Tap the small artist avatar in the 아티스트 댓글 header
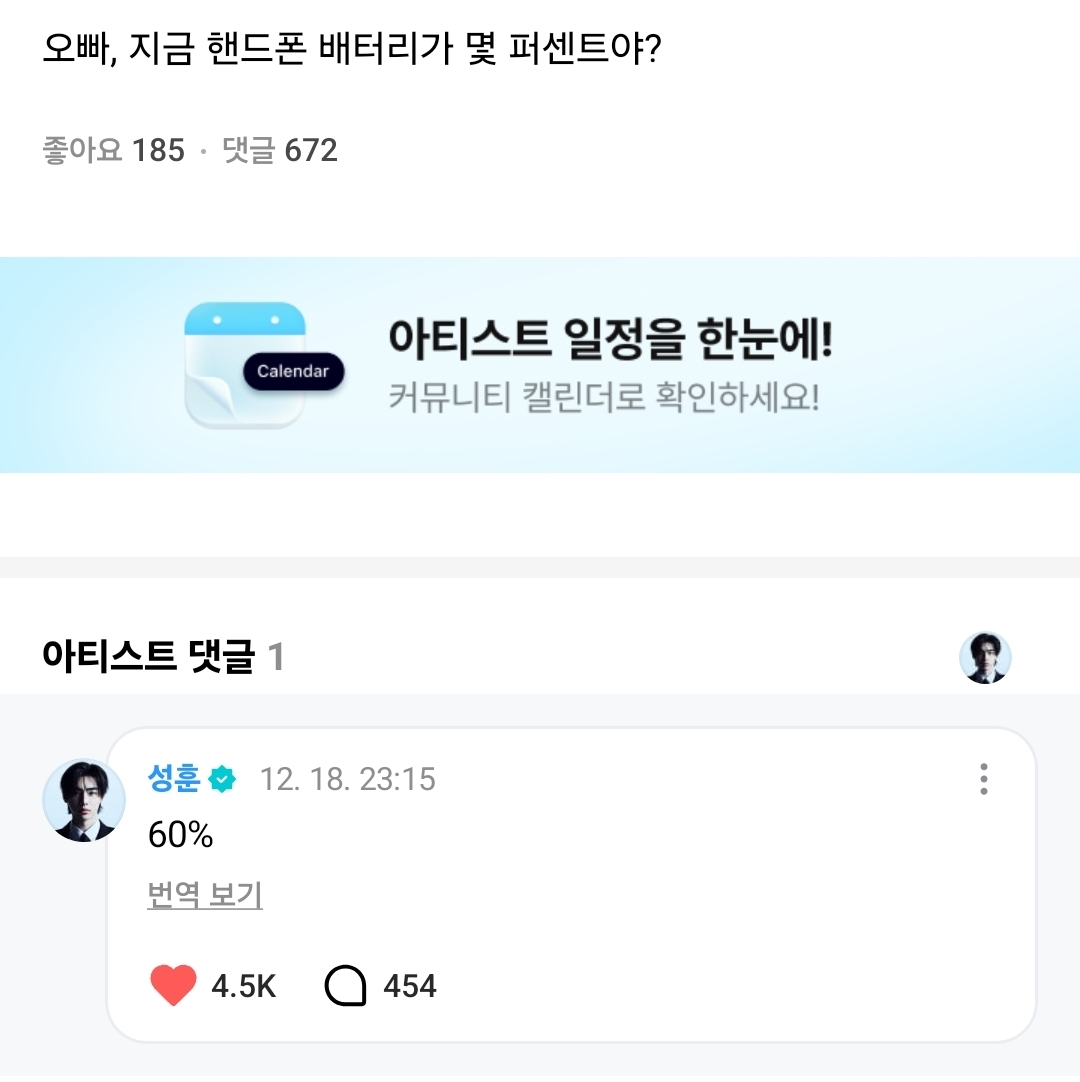This screenshot has width=1080, height=1082. tap(985, 658)
